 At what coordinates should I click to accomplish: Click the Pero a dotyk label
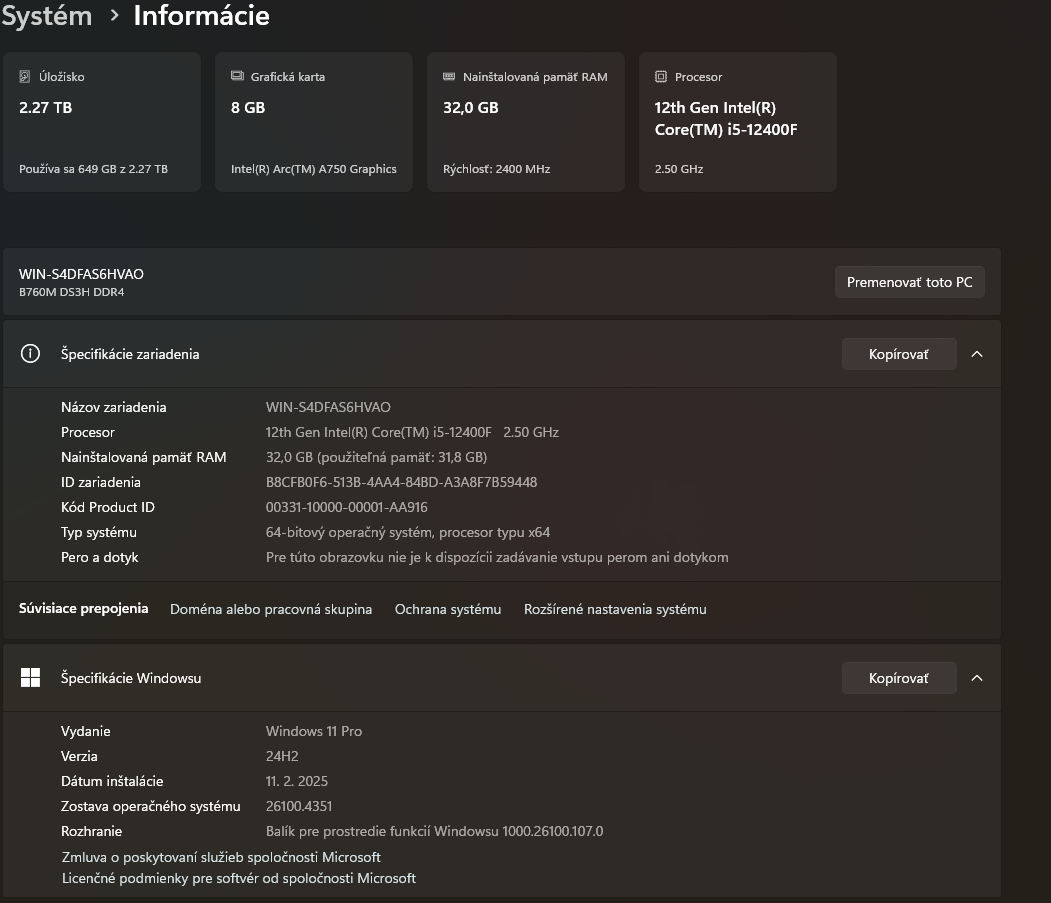click(99, 557)
